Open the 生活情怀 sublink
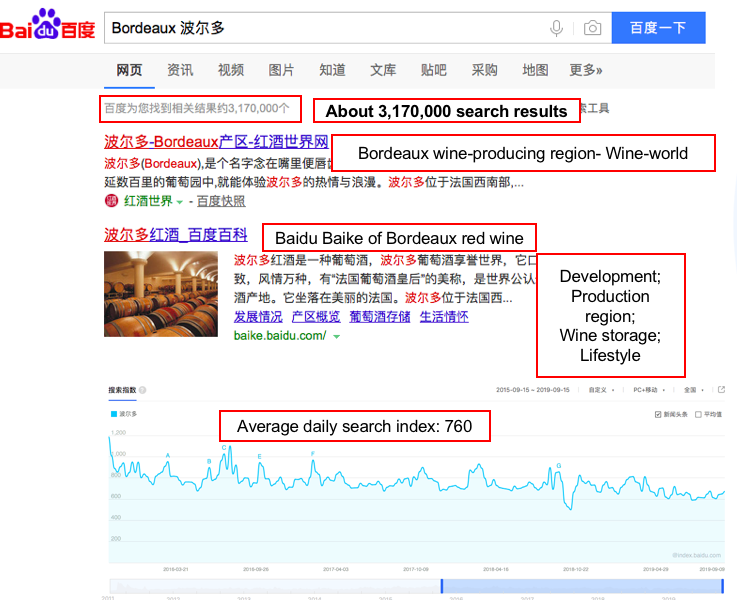737x600 pixels. click(x=444, y=317)
